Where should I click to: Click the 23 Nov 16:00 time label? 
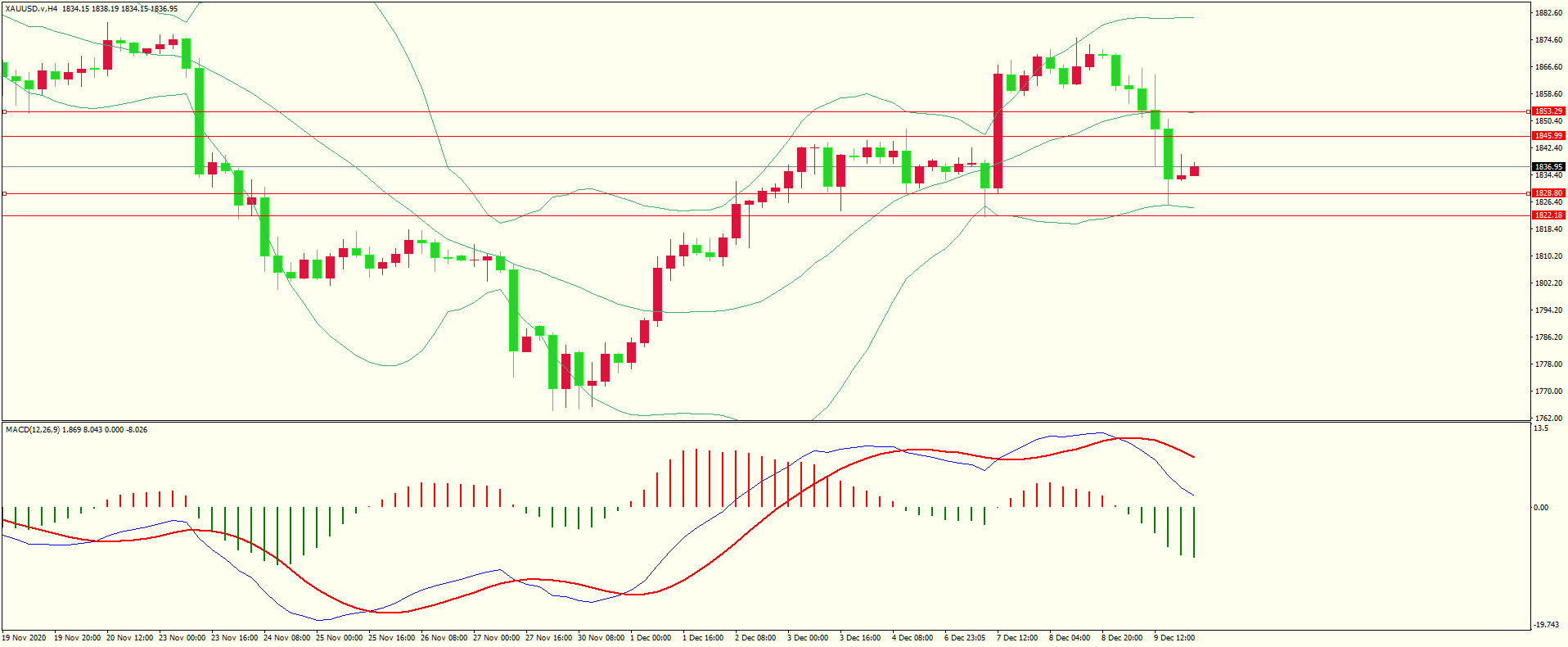[235, 638]
